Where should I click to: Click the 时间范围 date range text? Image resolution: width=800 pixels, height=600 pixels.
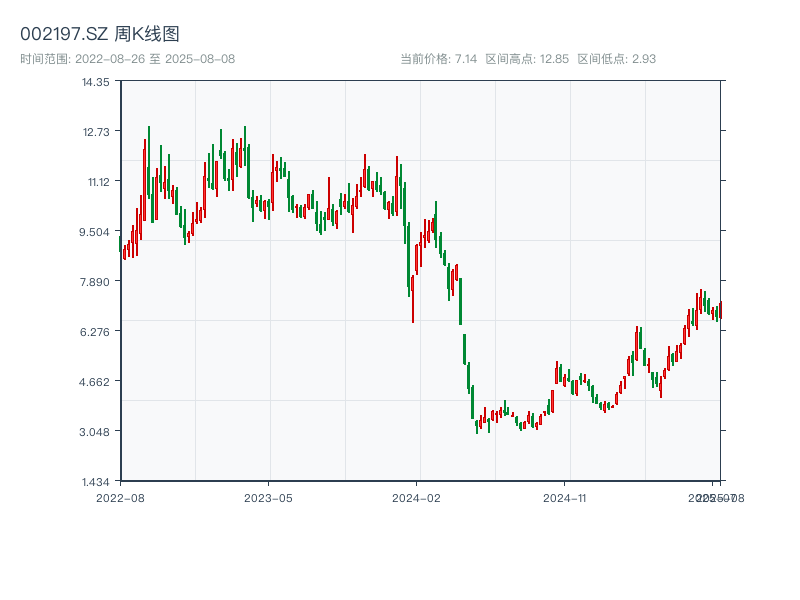(x=128, y=59)
